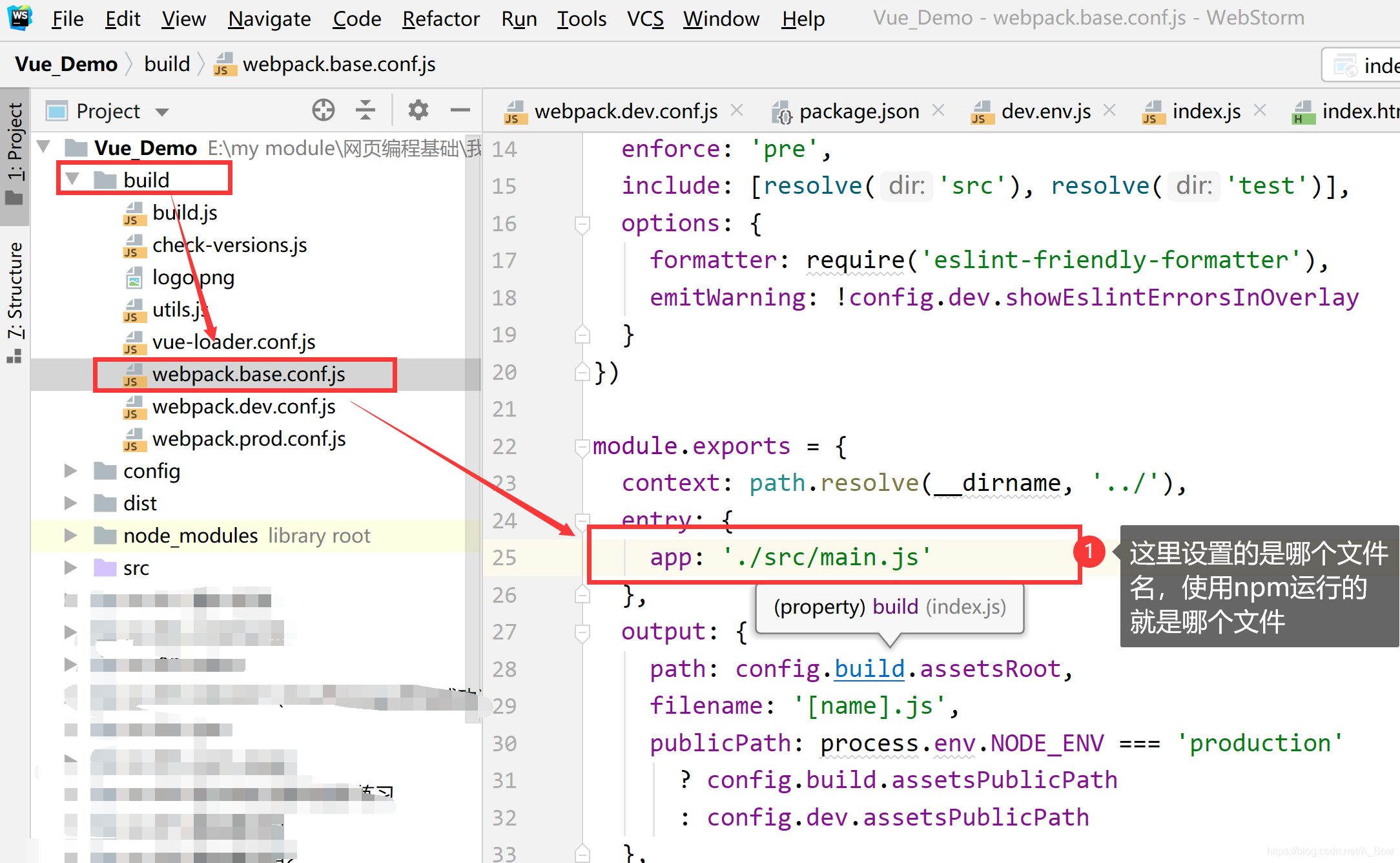Follow the build link in config.build.assetsRoot
1400x863 pixels.
(869, 669)
